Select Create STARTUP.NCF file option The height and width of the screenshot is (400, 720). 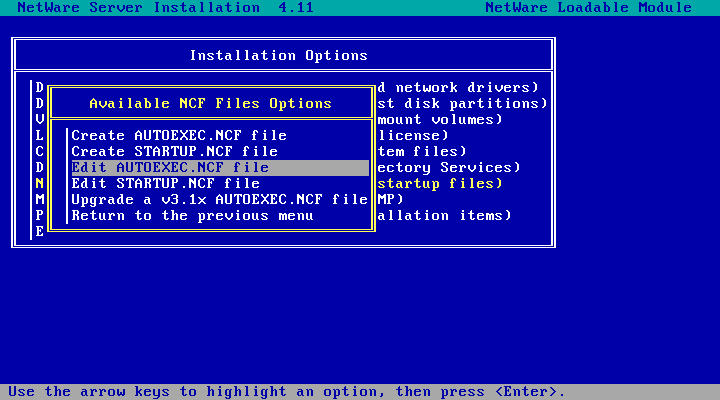174,152
